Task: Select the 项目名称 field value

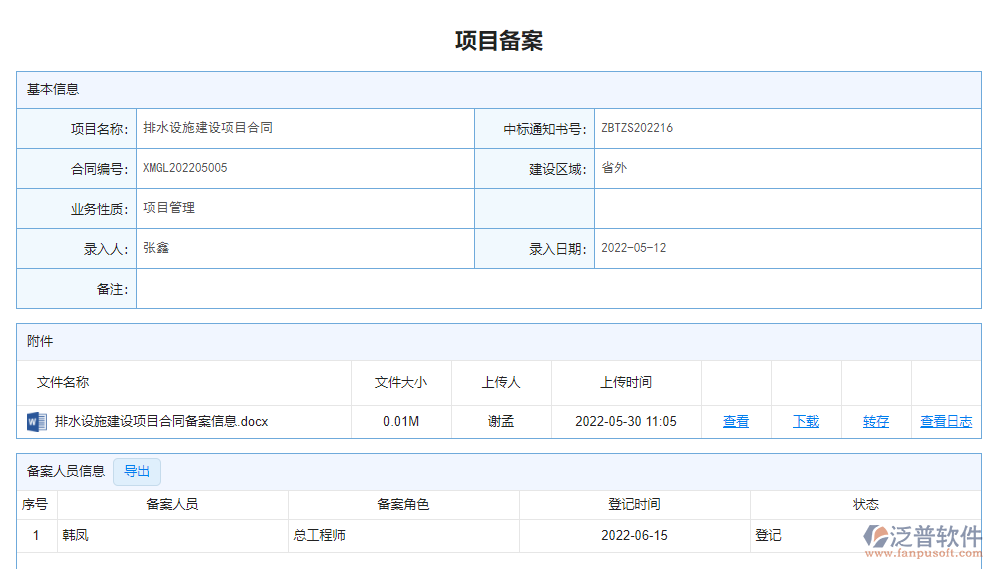Action: pos(208,128)
